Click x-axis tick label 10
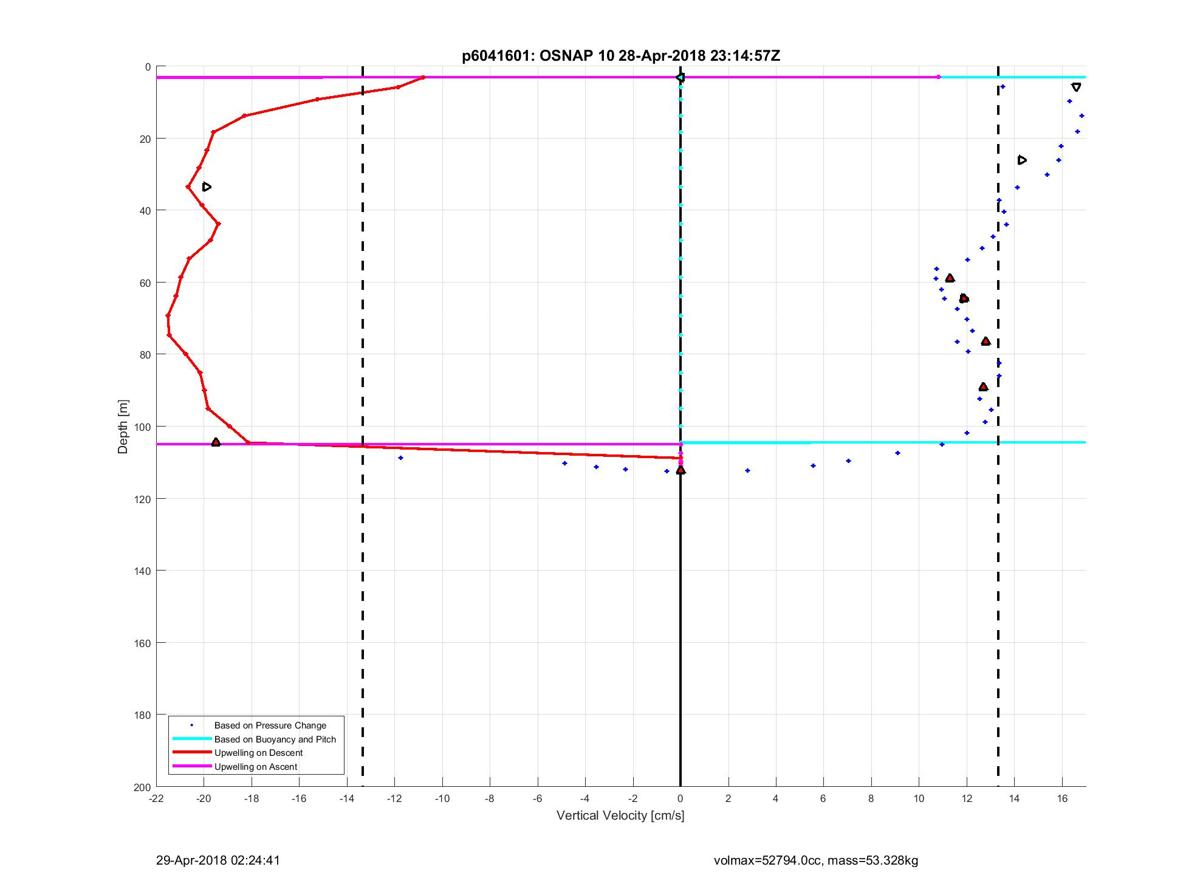The height and width of the screenshot is (885, 1200). [919, 799]
